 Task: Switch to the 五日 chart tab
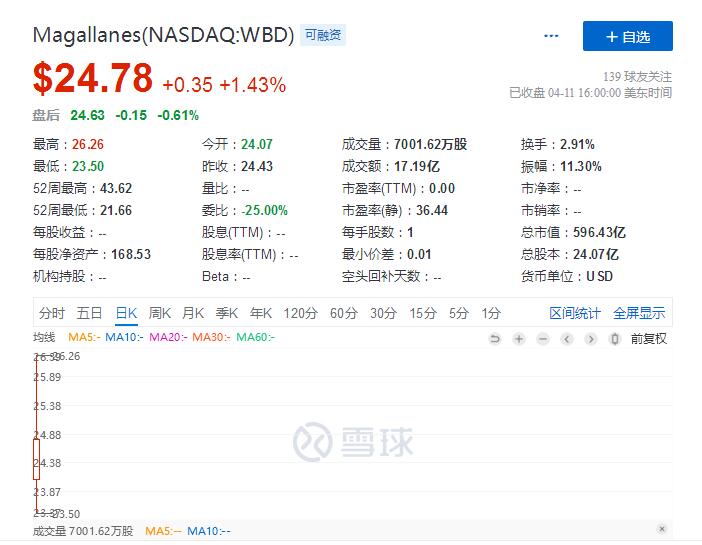click(90, 313)
